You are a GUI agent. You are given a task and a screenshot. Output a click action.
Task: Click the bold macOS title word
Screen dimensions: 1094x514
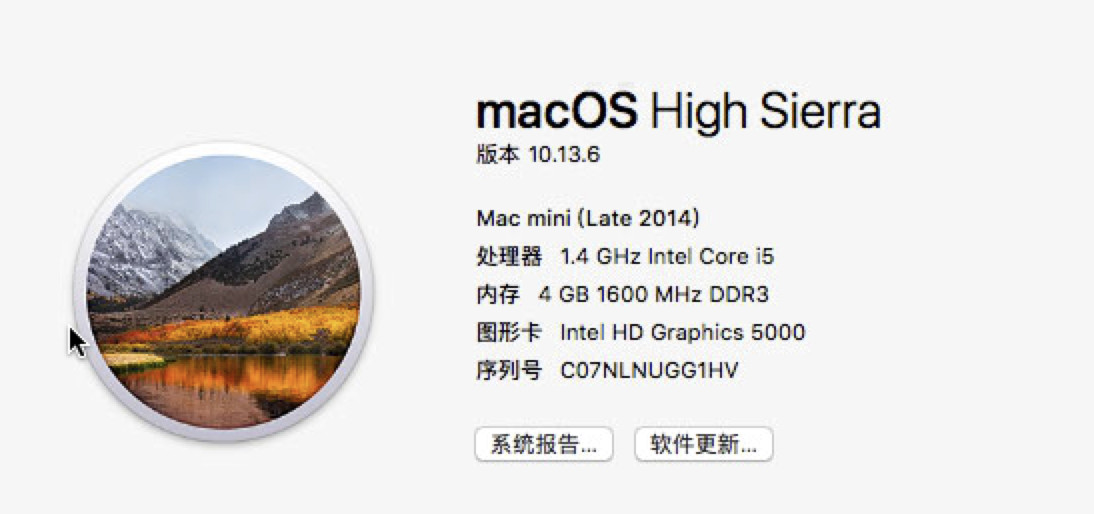[556, 111]
